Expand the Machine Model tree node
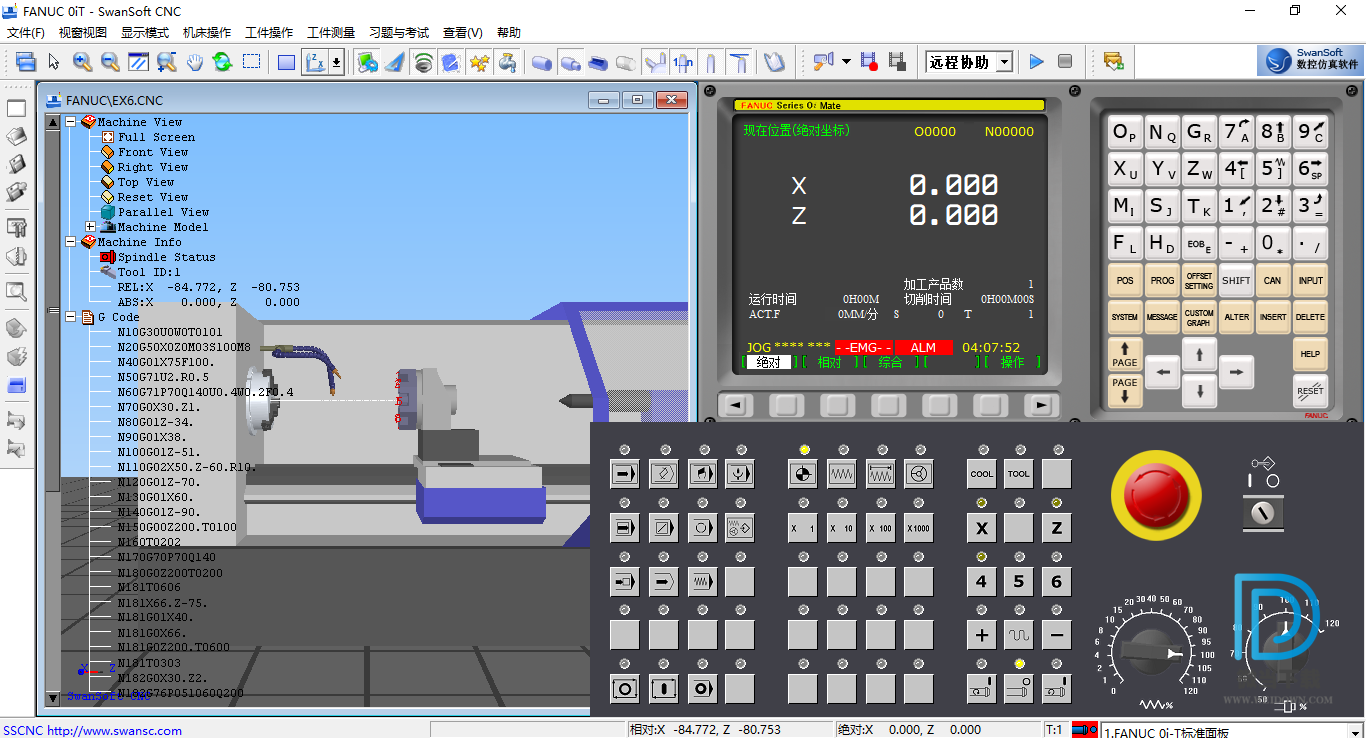This screenshot has width=1366, height=738. coord(90,227)
